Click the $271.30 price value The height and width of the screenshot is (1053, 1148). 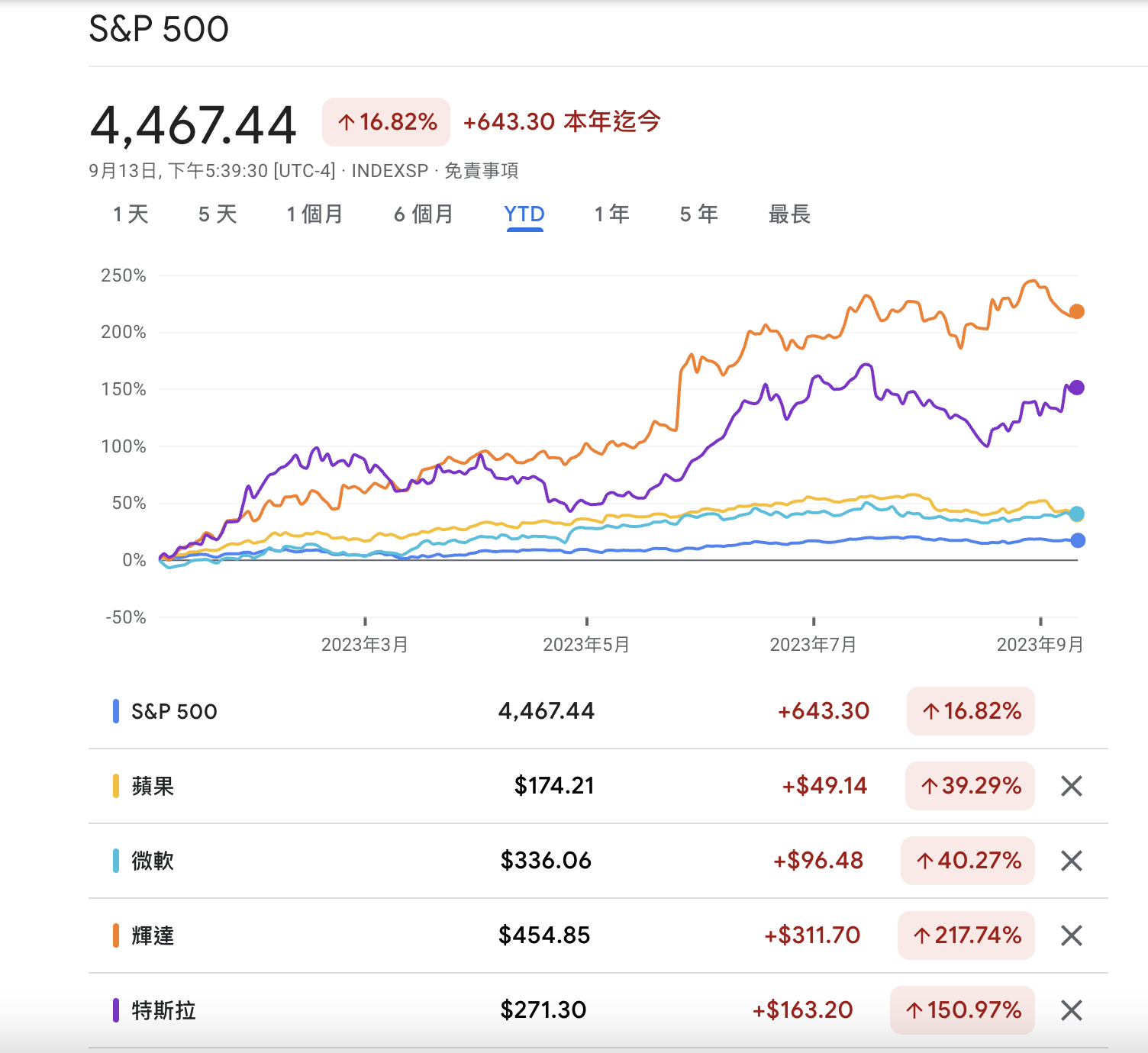click(543, 1010)
